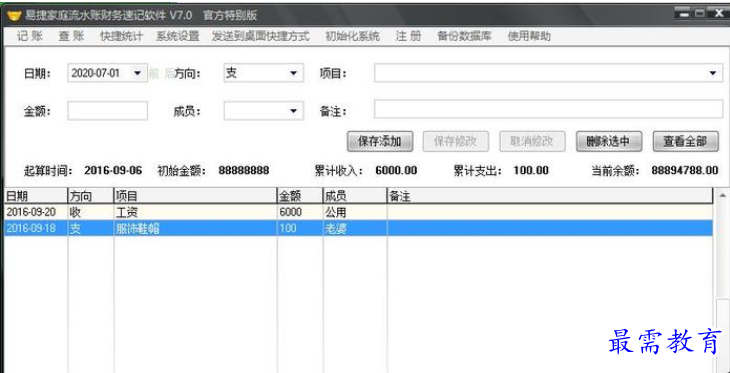Viewport: 730px width, 373px height.
Task: Click the 当前余额 value 88894788.00
Action: pos(684,170)
